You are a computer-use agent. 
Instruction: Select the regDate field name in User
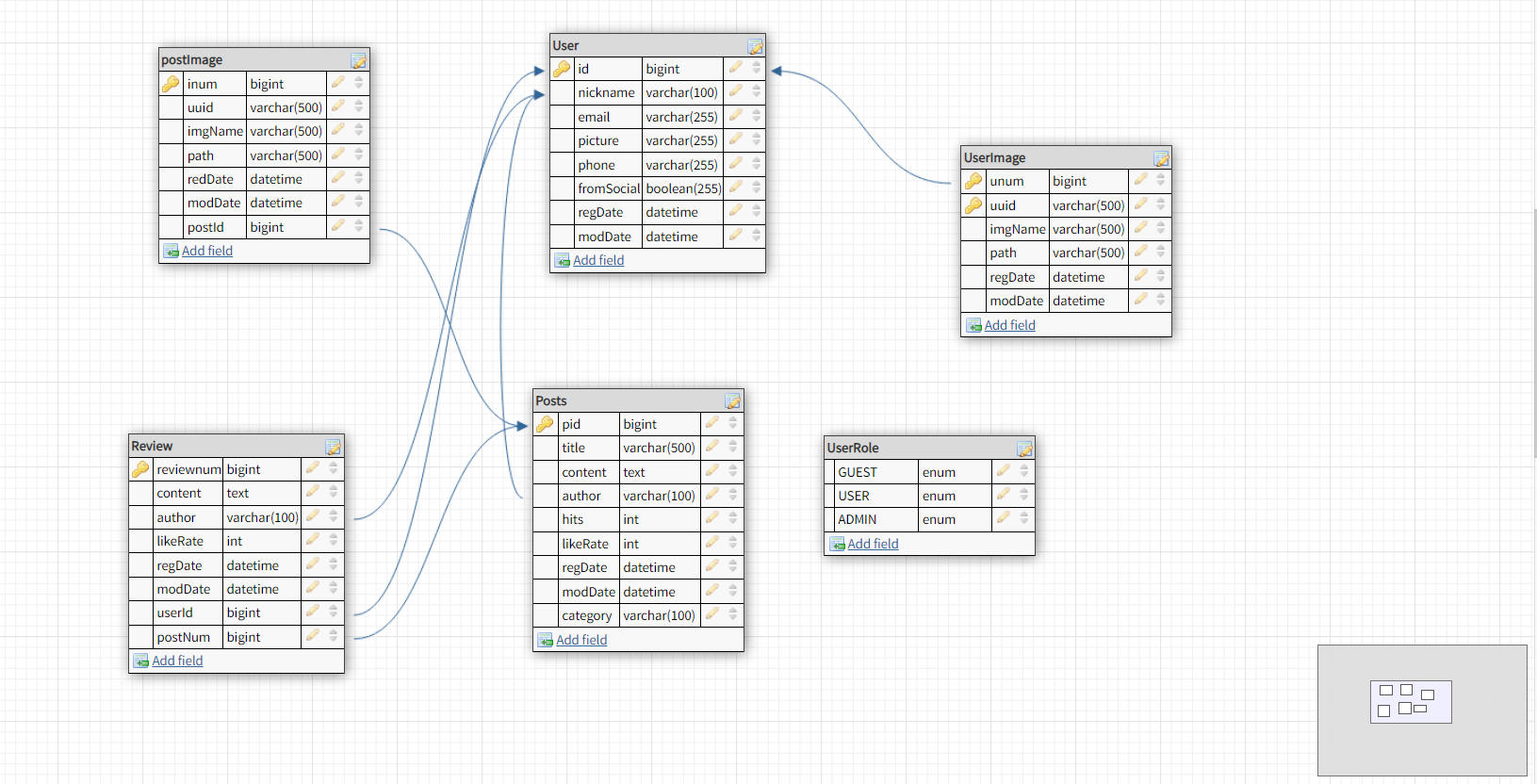(x=600, y=212)
